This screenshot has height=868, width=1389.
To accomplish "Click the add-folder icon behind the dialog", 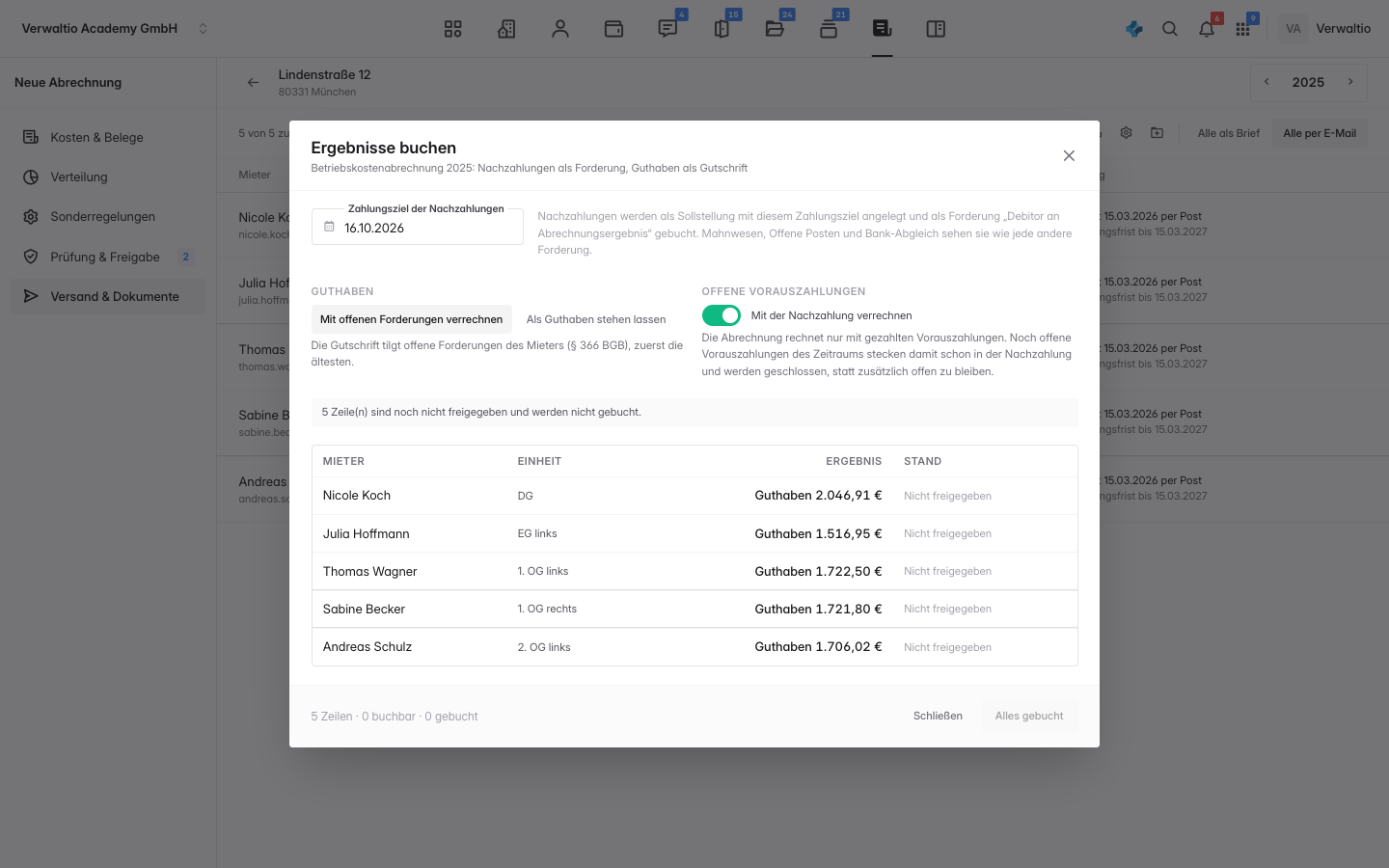I will [1157, 133].
